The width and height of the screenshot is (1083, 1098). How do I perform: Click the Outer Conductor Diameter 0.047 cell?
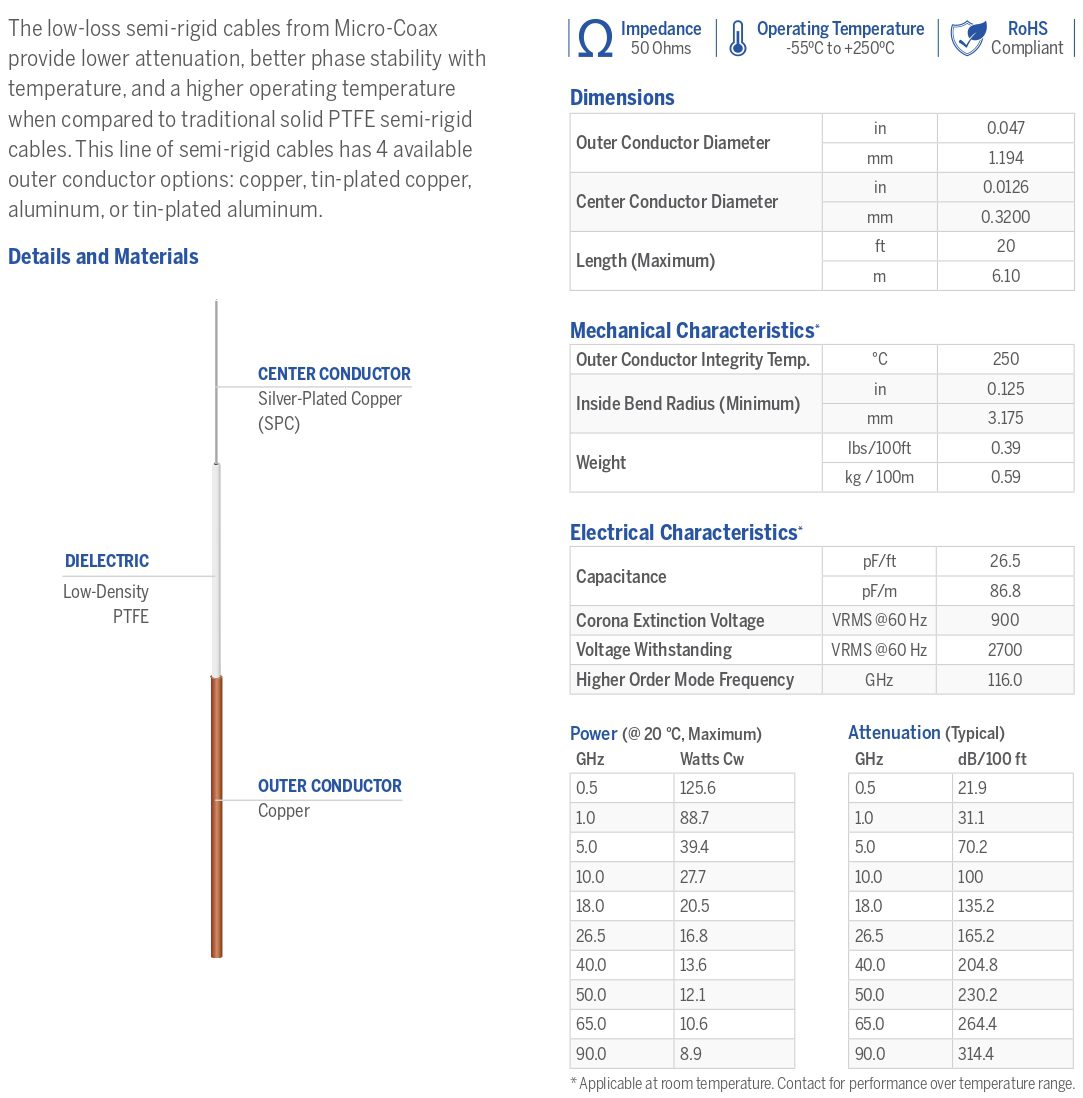coord(1005,128)
